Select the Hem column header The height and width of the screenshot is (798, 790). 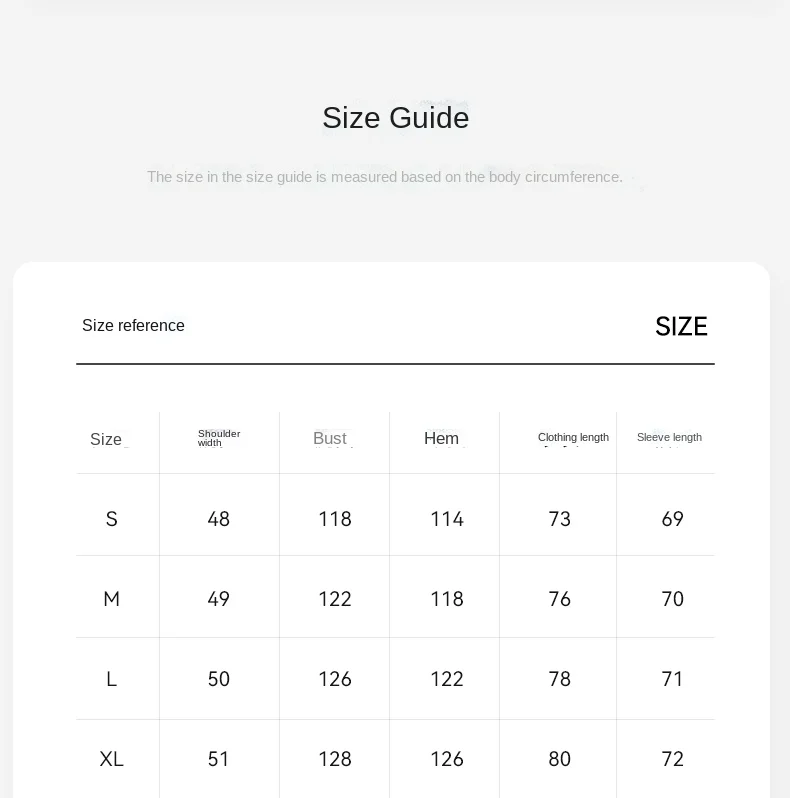point(441,439)
